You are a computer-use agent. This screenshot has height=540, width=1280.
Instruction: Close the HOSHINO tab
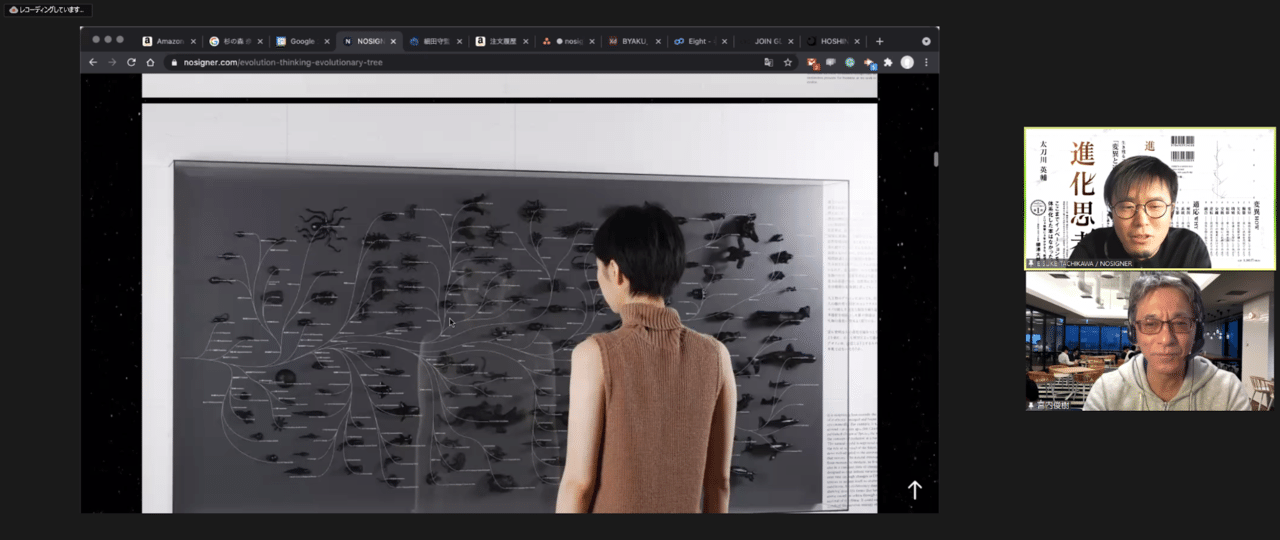[856, 41]
